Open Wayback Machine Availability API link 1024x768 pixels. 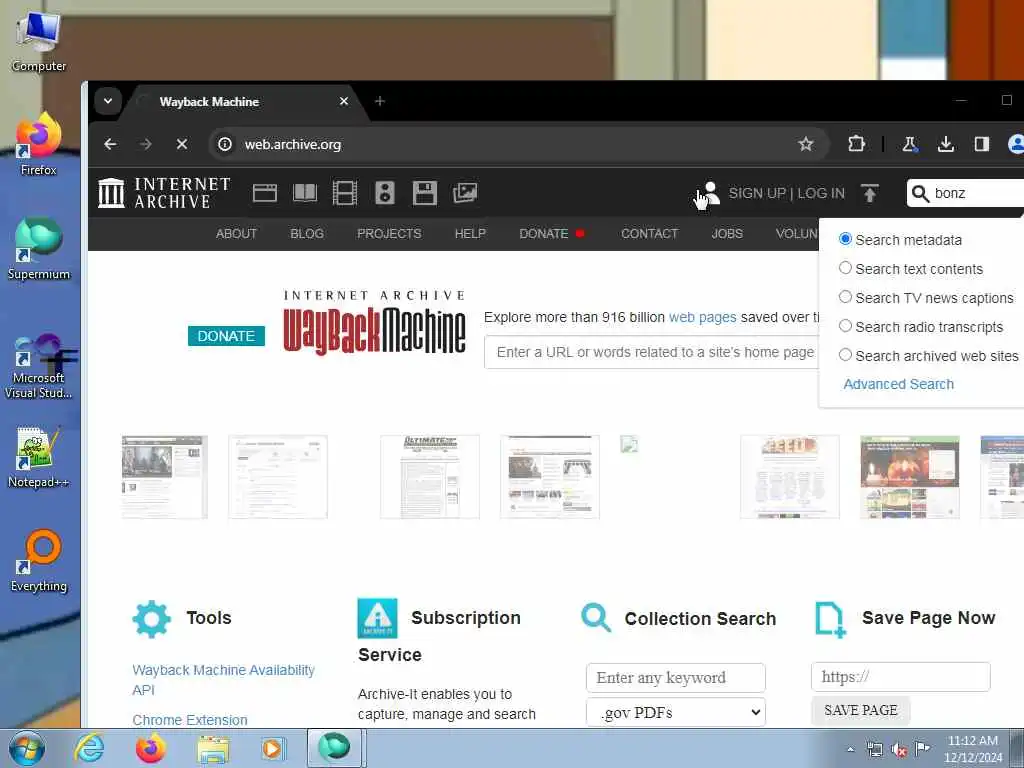pyautogui.click(x=223, y=680)
